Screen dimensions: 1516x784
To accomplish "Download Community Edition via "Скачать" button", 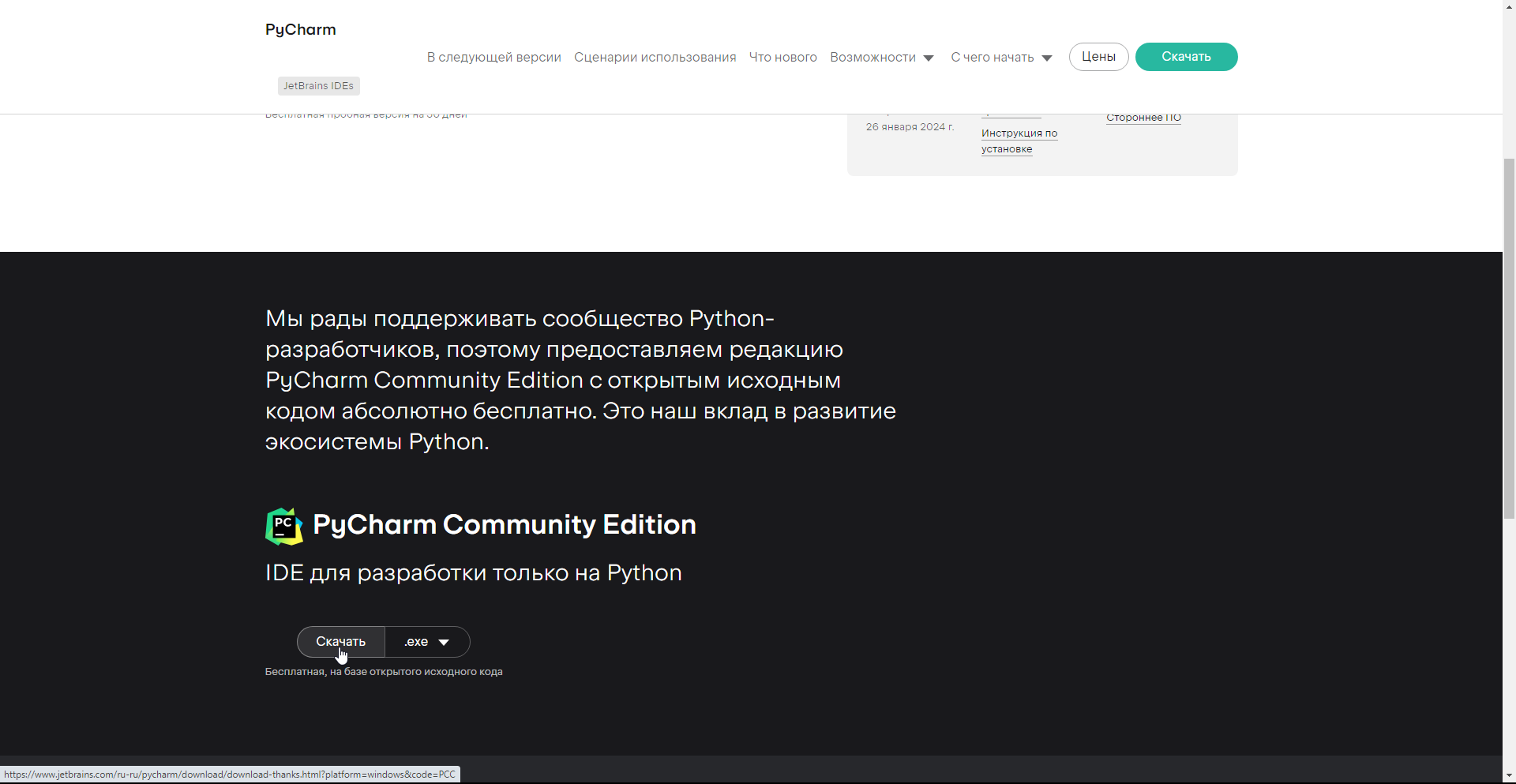I will [340, 642].
